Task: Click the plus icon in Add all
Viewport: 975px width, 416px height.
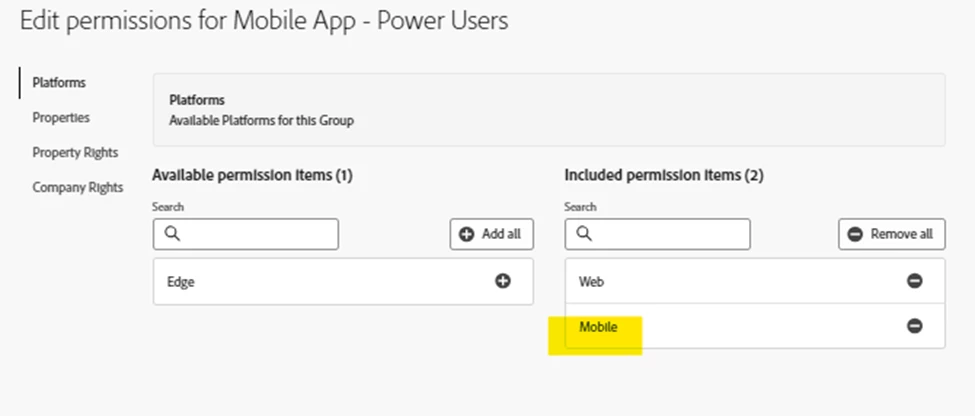Action: [x=466, y=234]
